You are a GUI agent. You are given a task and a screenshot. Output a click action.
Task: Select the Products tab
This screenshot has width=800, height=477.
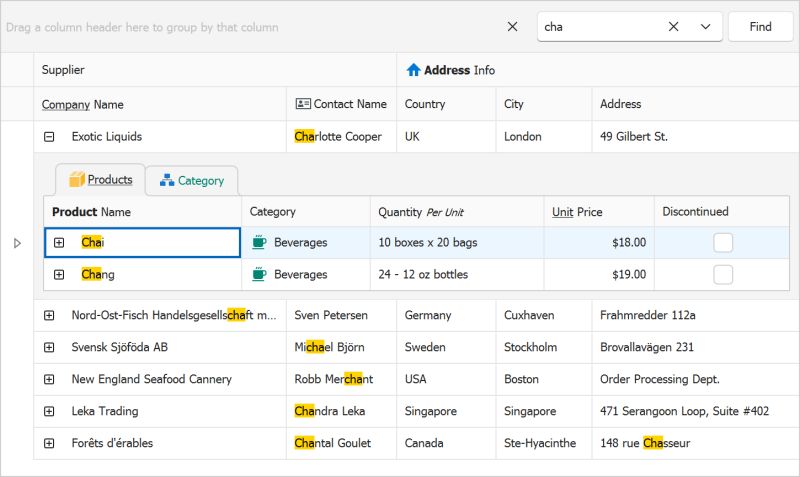click(x=109, y=180)
